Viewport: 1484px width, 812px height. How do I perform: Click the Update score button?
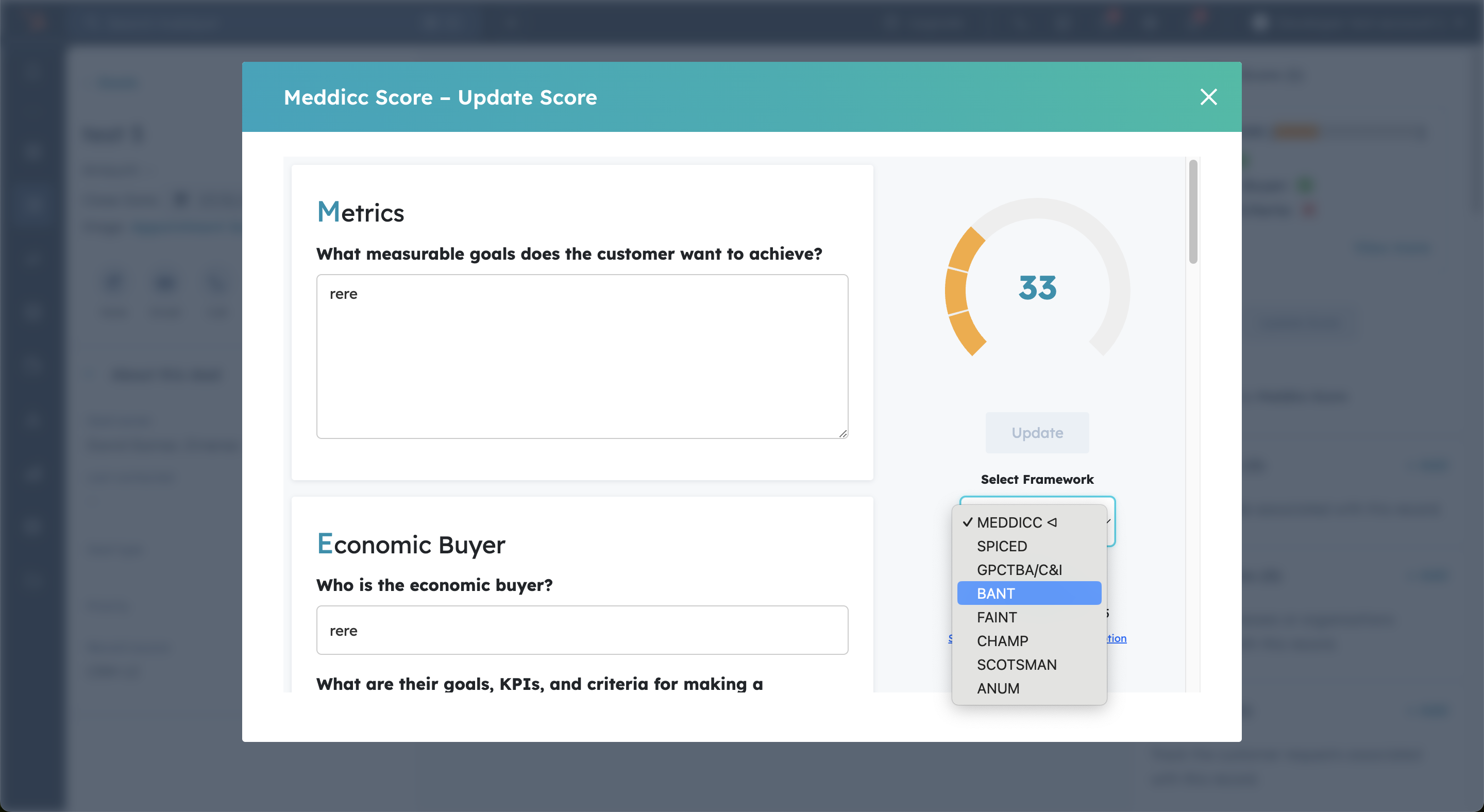(1037, 432)
